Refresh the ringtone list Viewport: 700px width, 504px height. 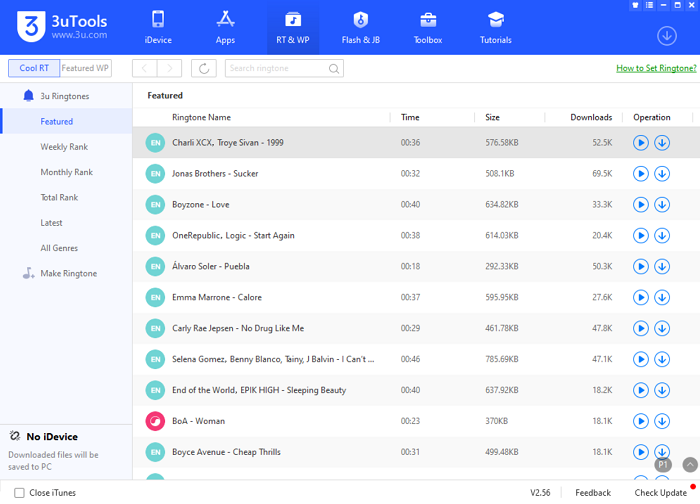coord(204,68)
